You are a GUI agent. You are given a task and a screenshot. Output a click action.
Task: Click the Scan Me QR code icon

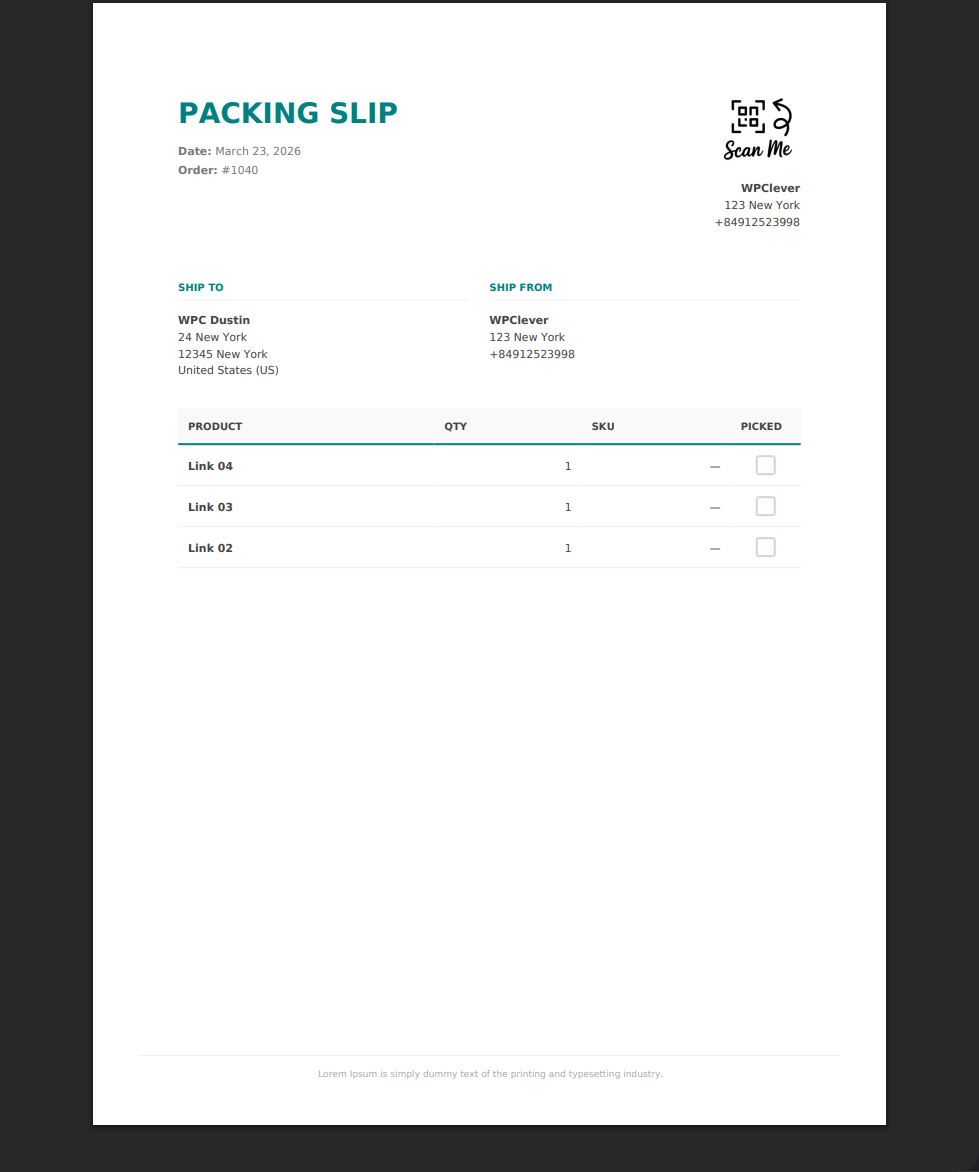(x=758, y=129)
